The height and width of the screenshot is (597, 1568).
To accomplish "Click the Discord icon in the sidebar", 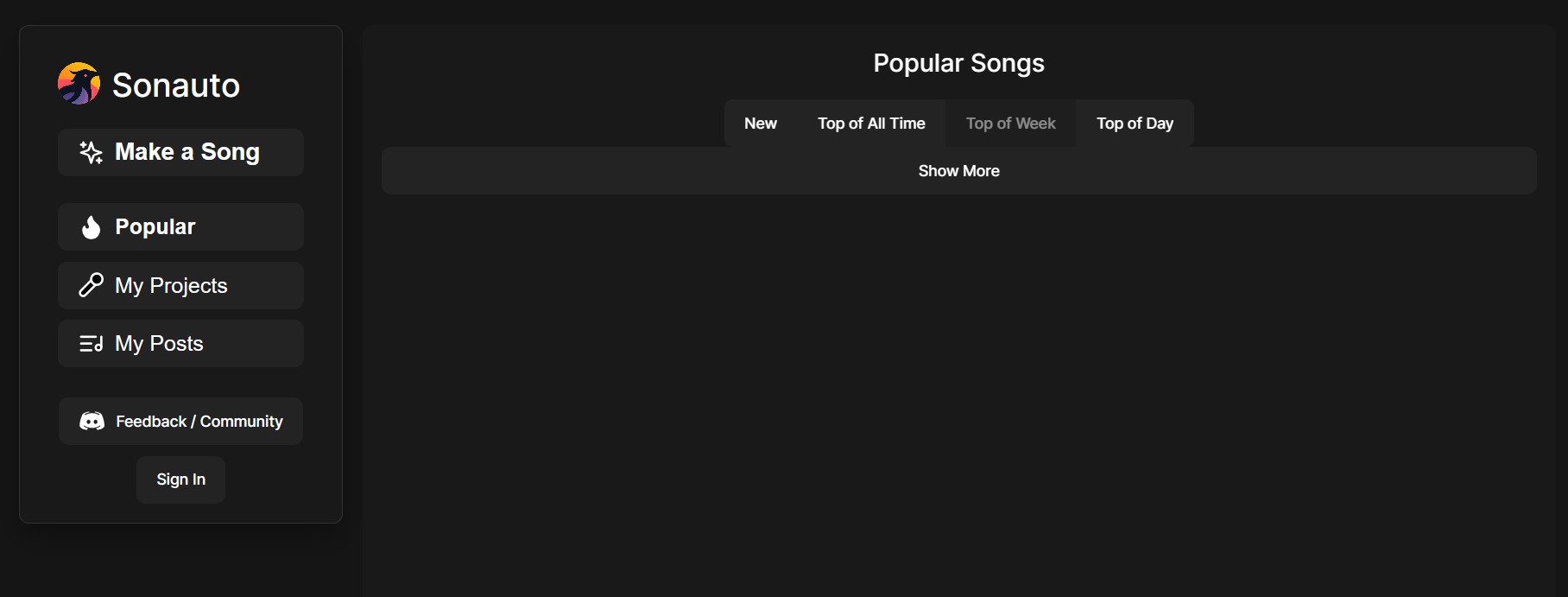I will 92,421.
